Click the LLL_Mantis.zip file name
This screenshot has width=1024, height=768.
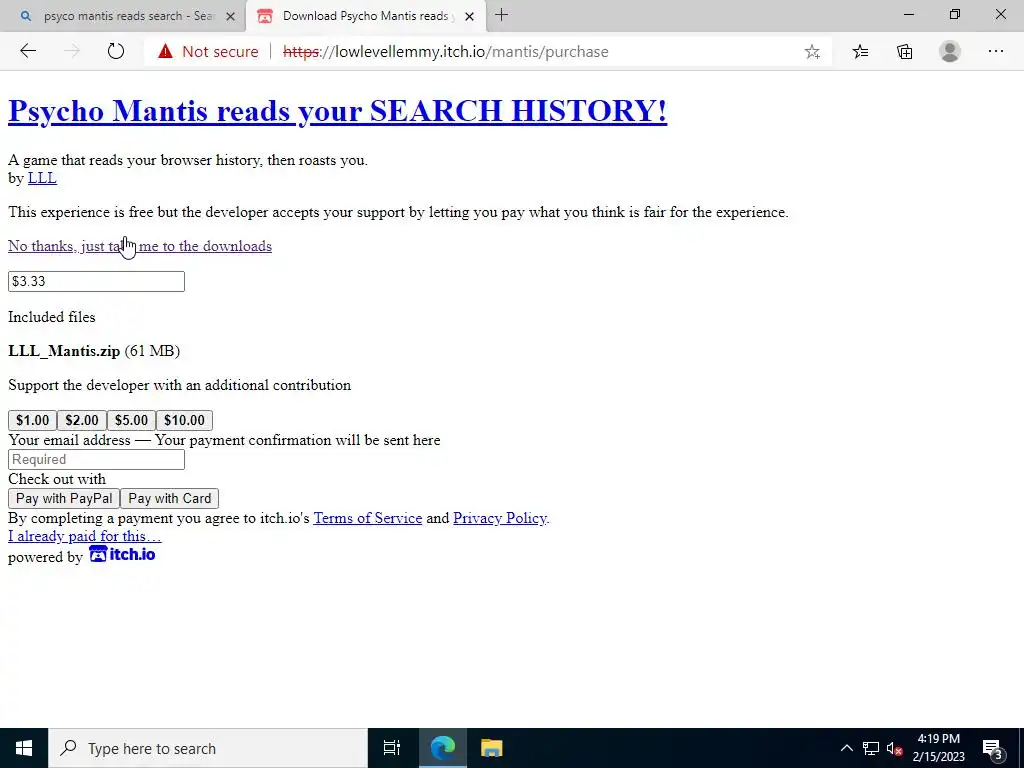[x=64, y=351]
